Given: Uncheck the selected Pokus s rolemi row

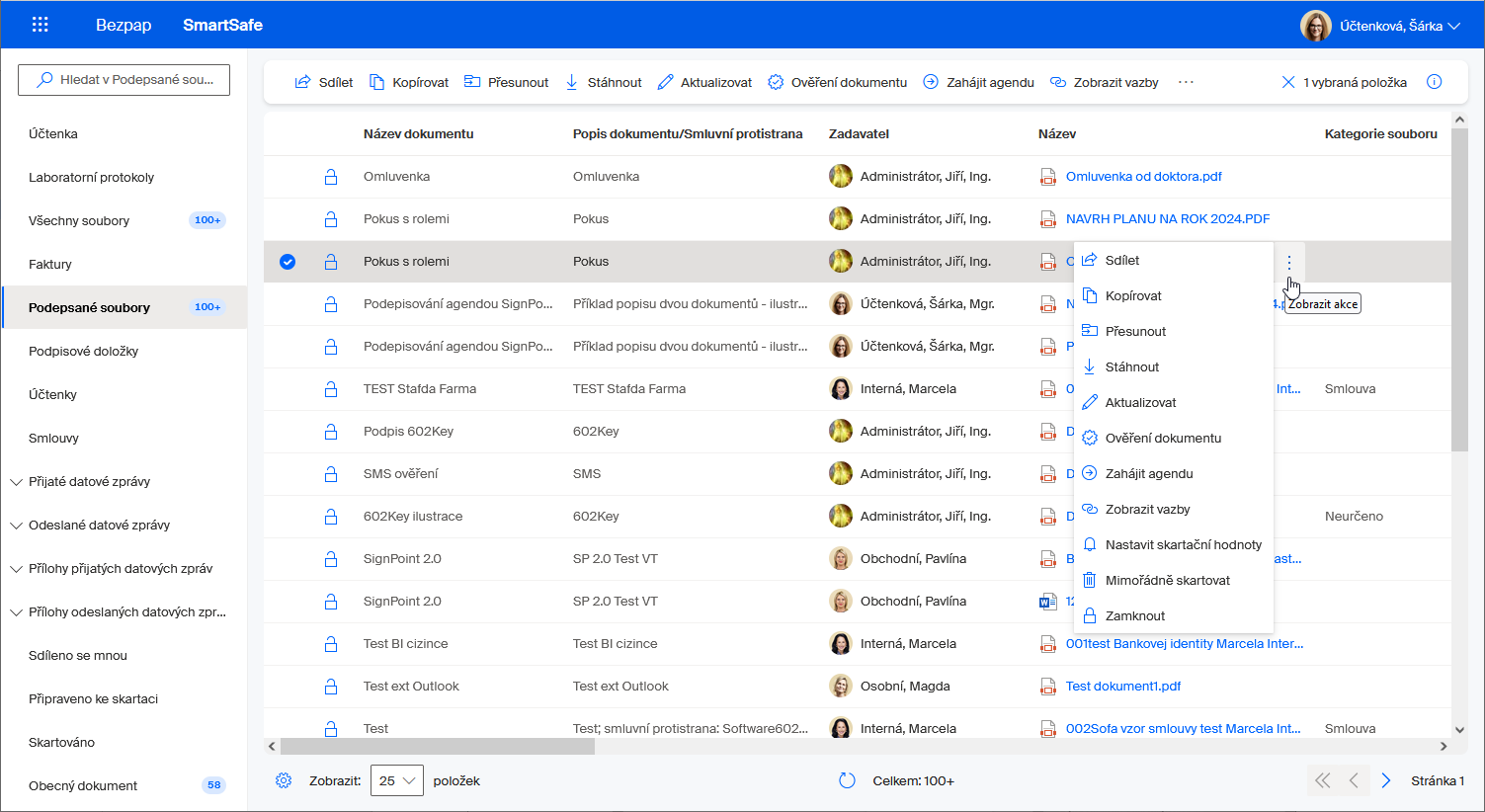Looking at the screenshot, I should pyautogui.click(x=288, y=262).
